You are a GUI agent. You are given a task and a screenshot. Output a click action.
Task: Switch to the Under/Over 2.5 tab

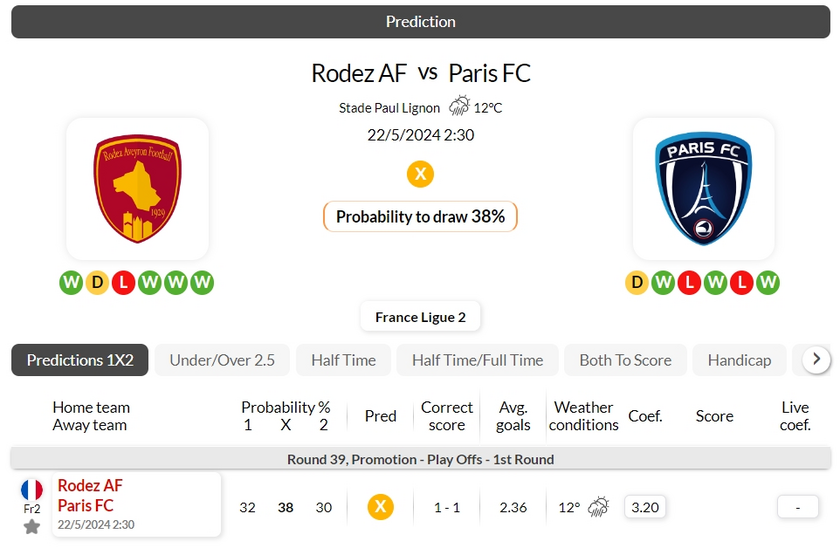(222, 360)
